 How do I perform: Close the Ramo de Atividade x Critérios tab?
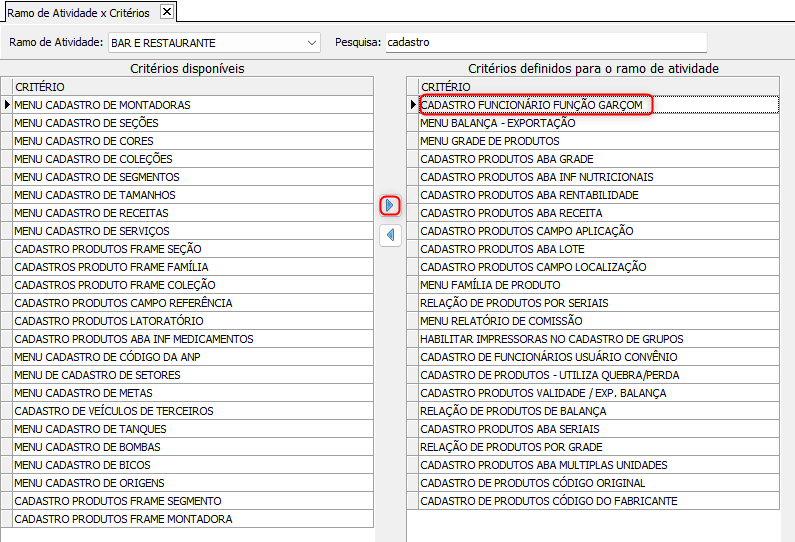[x=167, y=12]
